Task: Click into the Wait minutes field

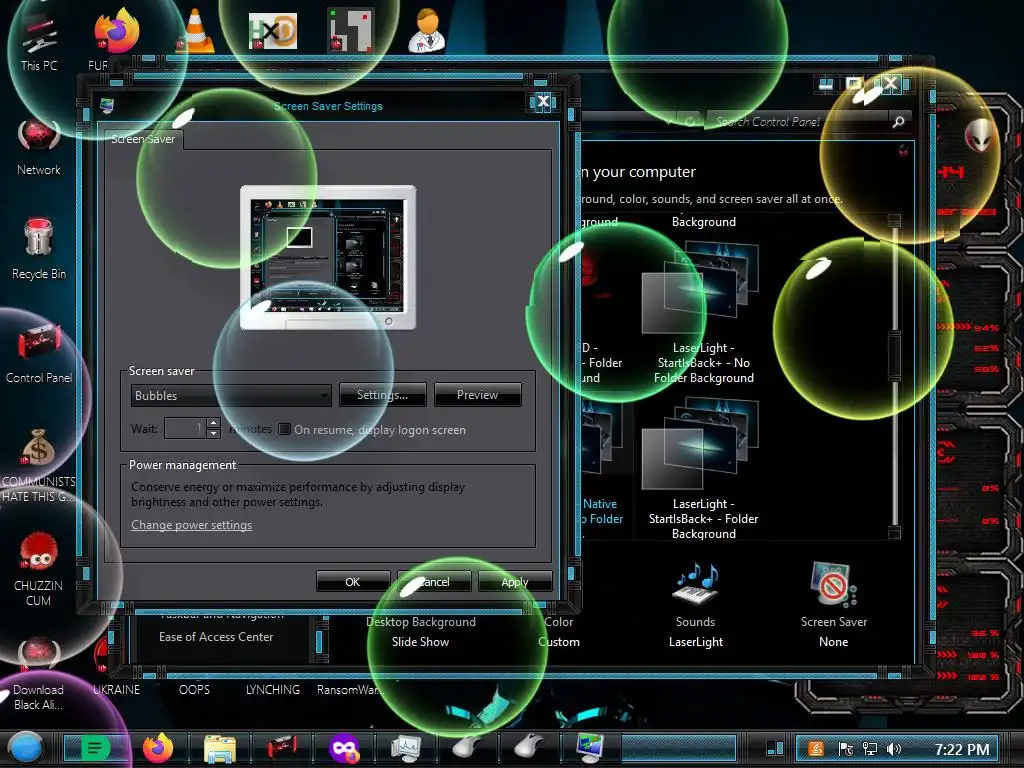Action: coord(185,428)
